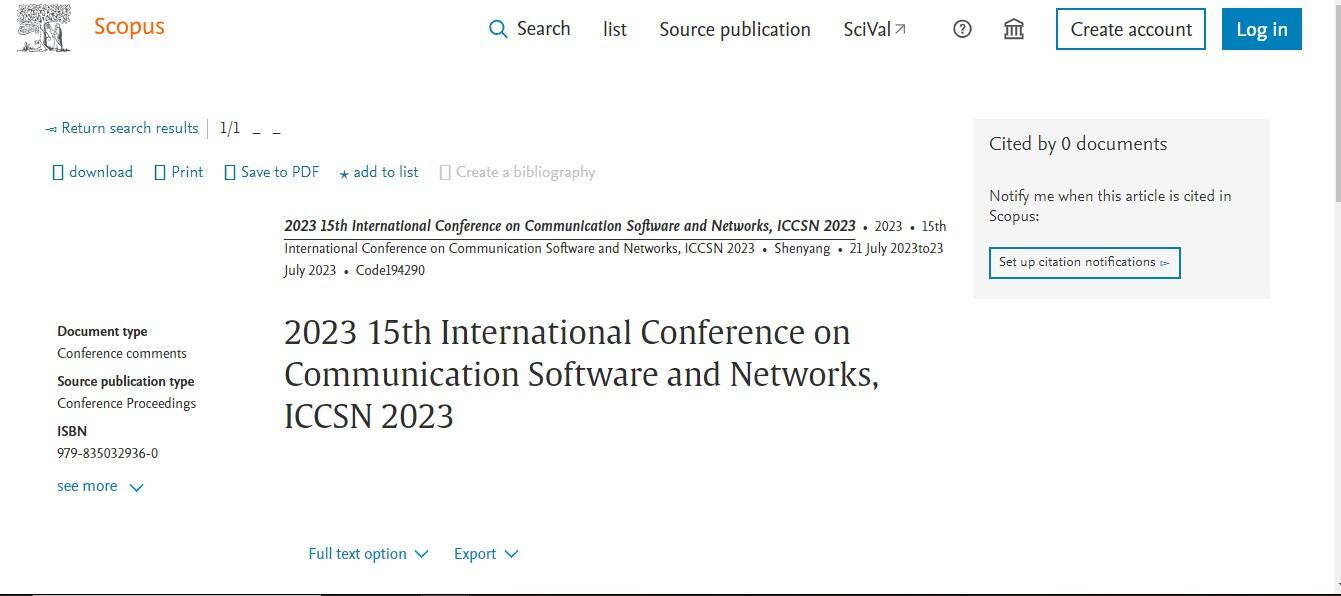Click the 1/1 result counter
This screenshot has height=596, width=1341.
(230, 128)
